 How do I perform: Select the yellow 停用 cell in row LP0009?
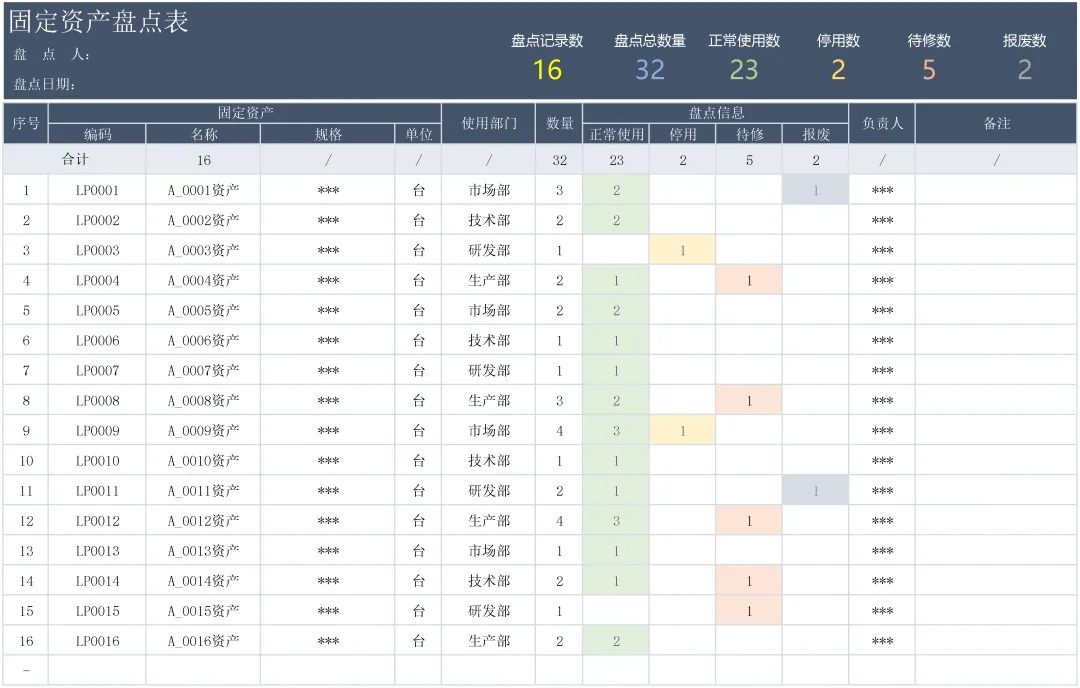(683, 430)
